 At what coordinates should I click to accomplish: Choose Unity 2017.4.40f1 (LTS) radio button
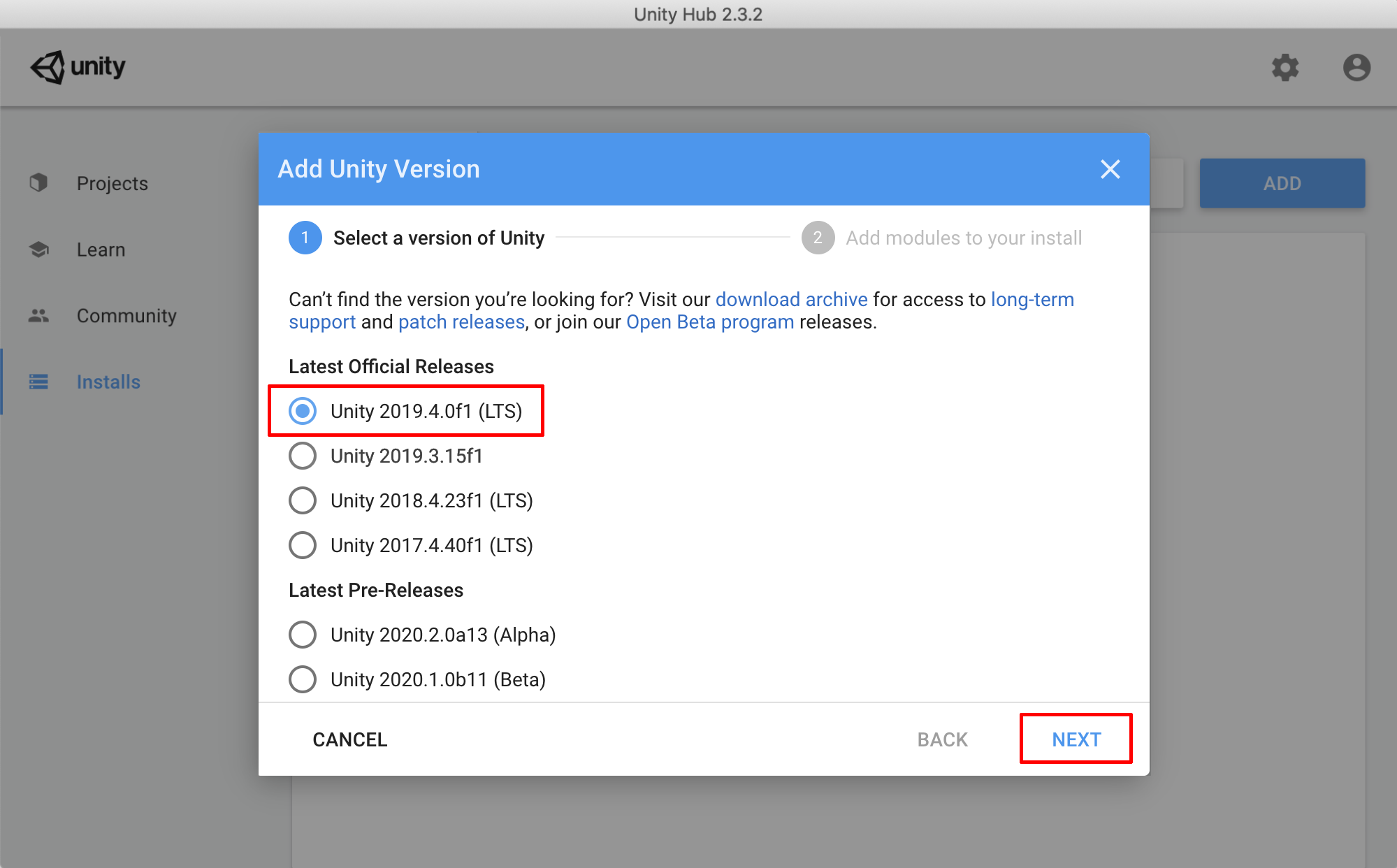[x=303, y=545]
